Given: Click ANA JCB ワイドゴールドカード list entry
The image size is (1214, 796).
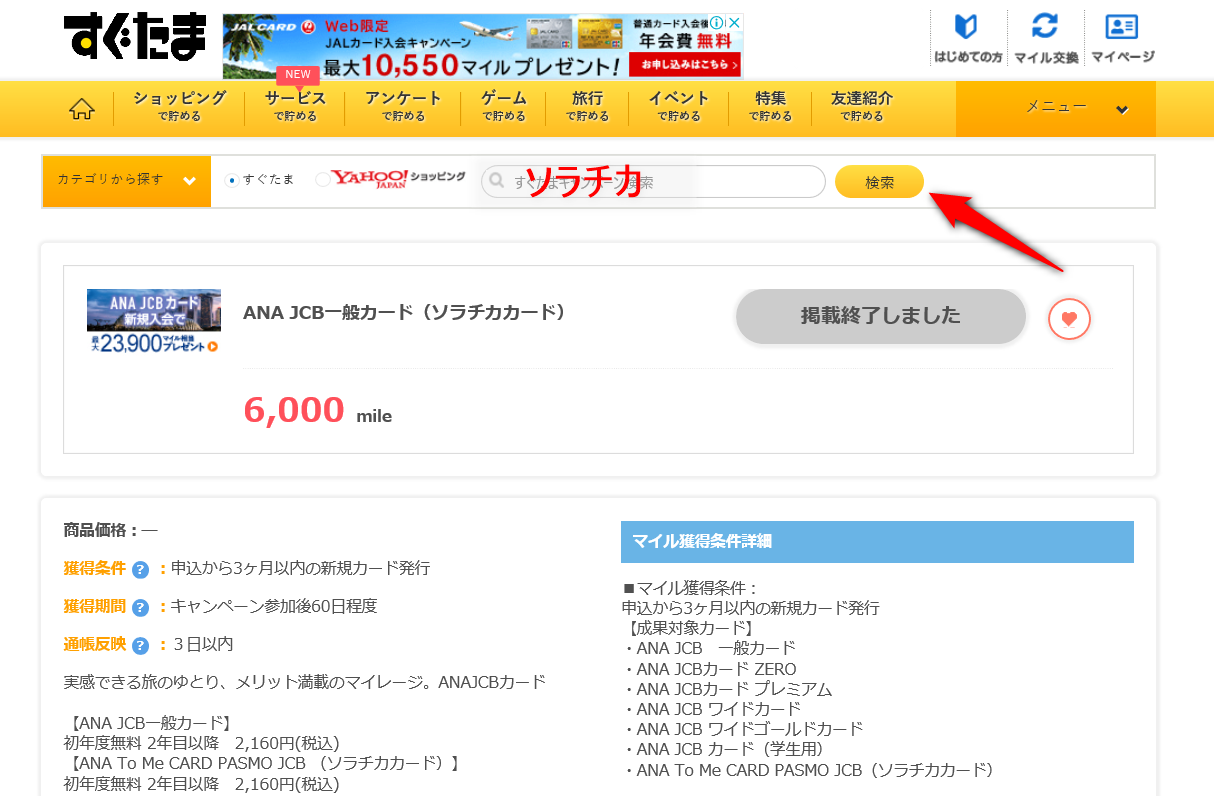Looking at the screenshot, I should (x=749, y=729).
